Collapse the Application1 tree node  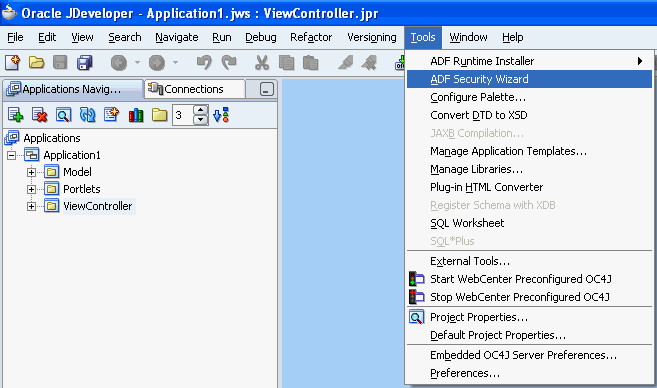click(12, 155)
